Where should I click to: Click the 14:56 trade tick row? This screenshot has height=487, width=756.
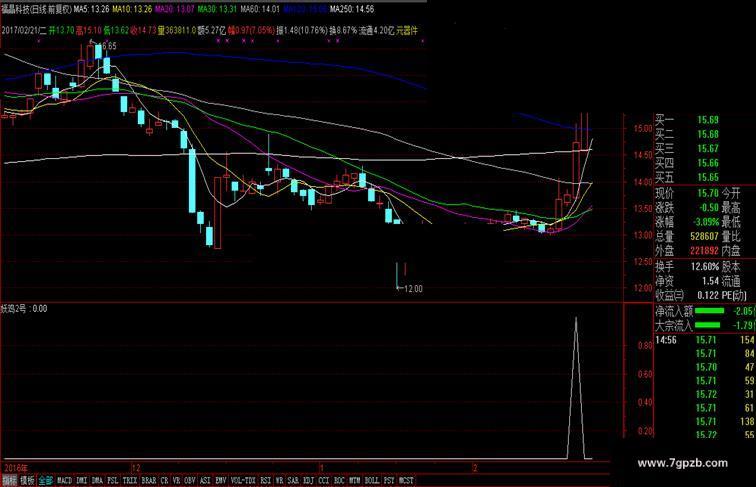click(704, 340)
